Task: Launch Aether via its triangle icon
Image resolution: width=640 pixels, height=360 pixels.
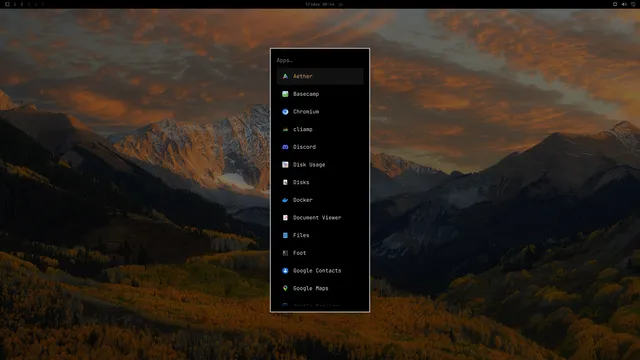Action: point(285,76)
